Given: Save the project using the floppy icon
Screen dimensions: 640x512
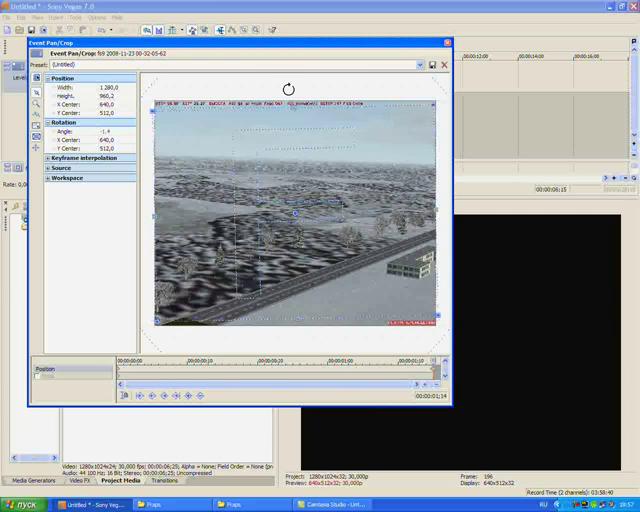Looking at the screenshot, I should pyautogui.click(x=31, y=30).
